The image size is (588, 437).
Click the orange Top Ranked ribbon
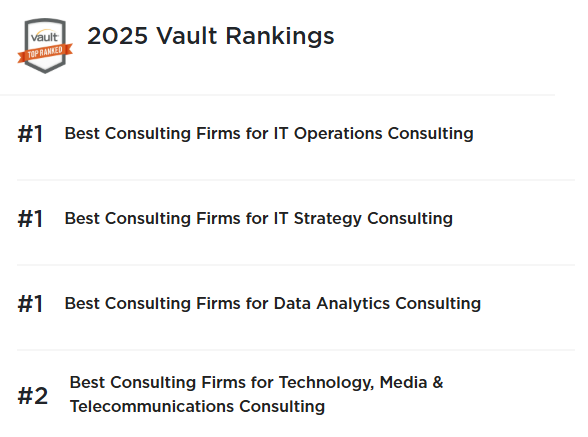point(45,53)
